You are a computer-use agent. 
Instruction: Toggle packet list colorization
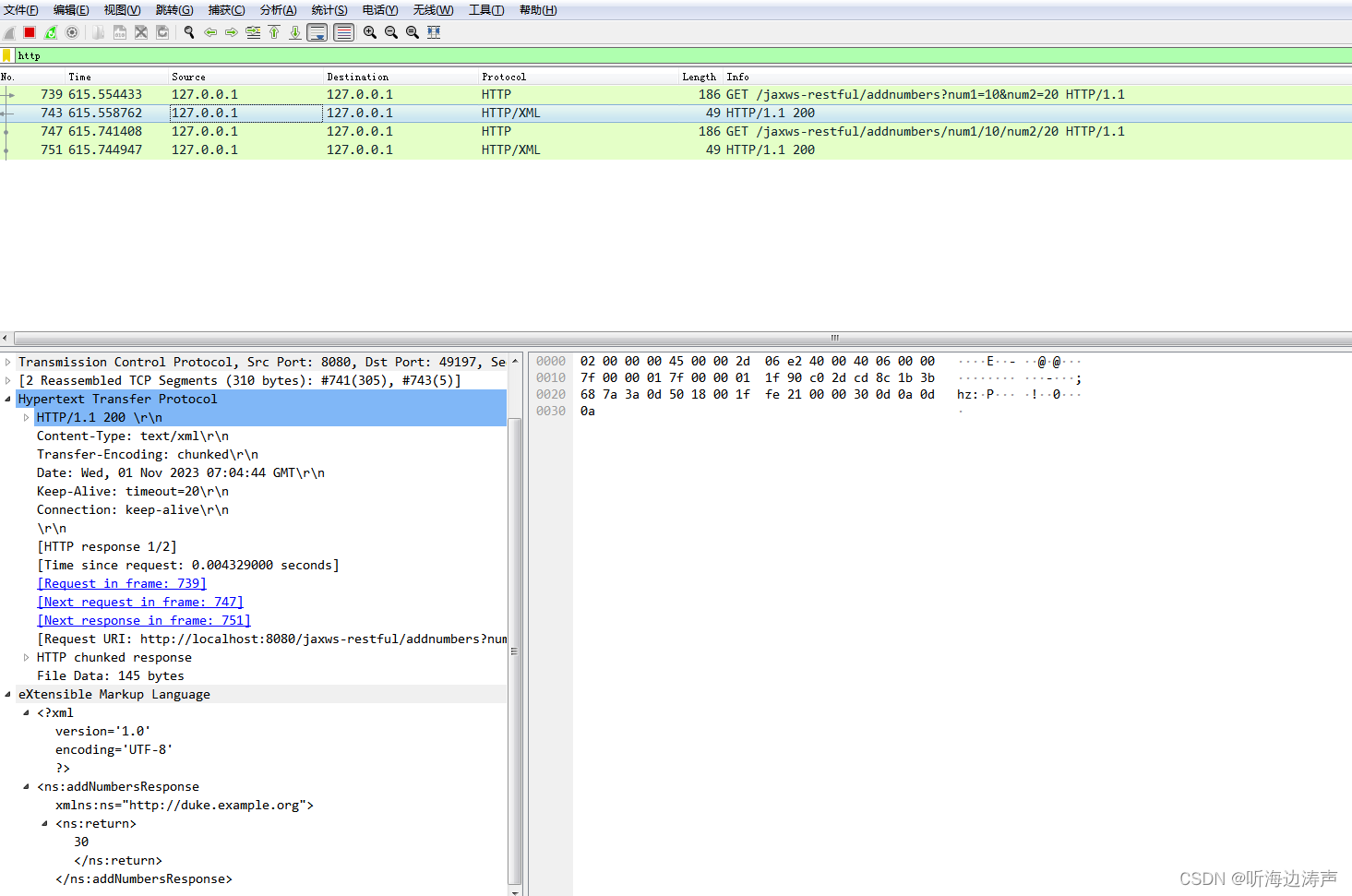pos(342,32)
